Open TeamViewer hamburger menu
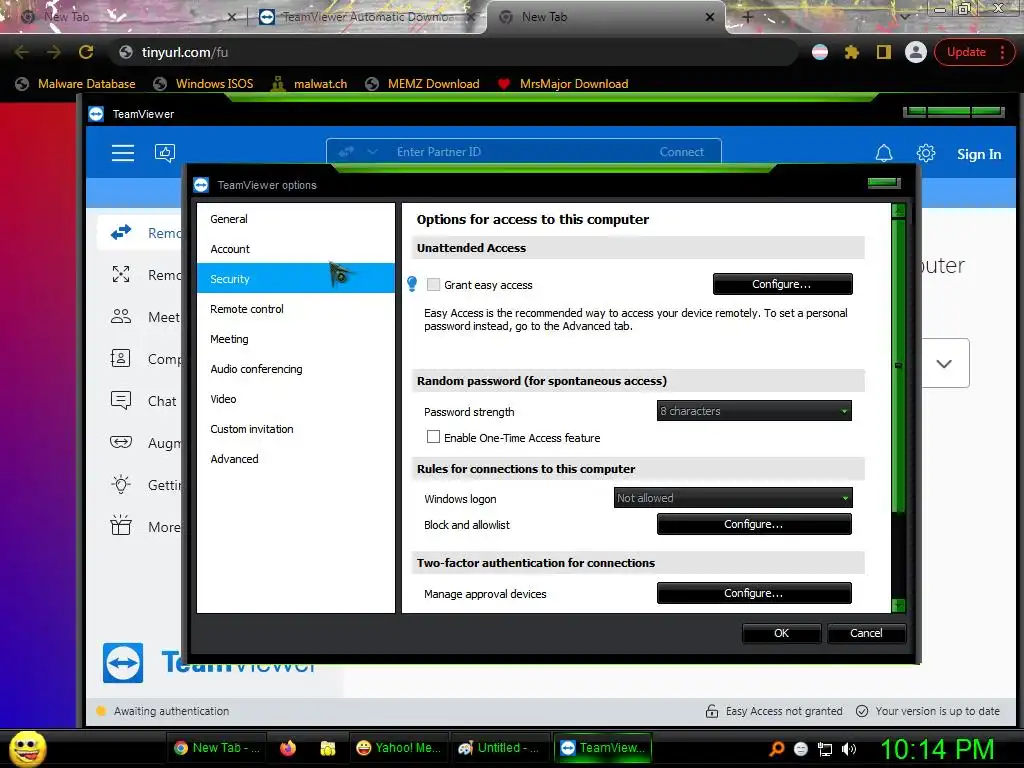Image resolution: width=1024 pixels, height=768 pixels. tap(123, 153)
